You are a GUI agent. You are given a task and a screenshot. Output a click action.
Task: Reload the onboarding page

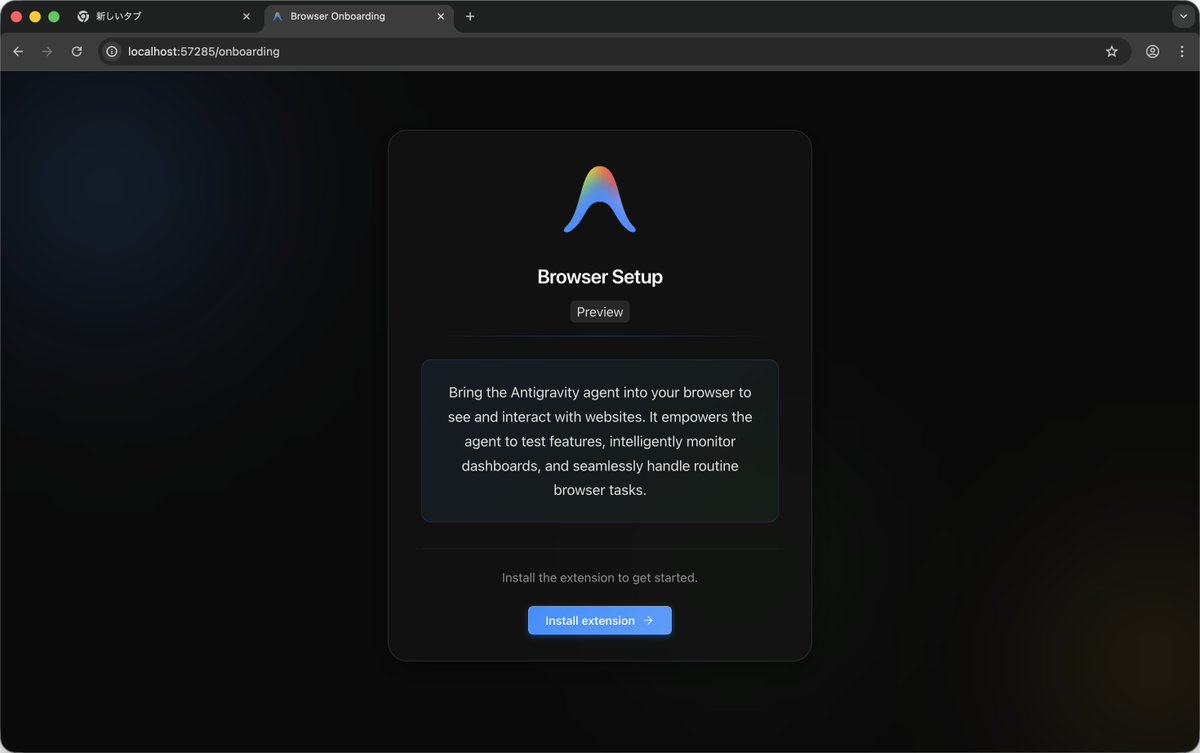pyautogui.click(x=77, y=51)
